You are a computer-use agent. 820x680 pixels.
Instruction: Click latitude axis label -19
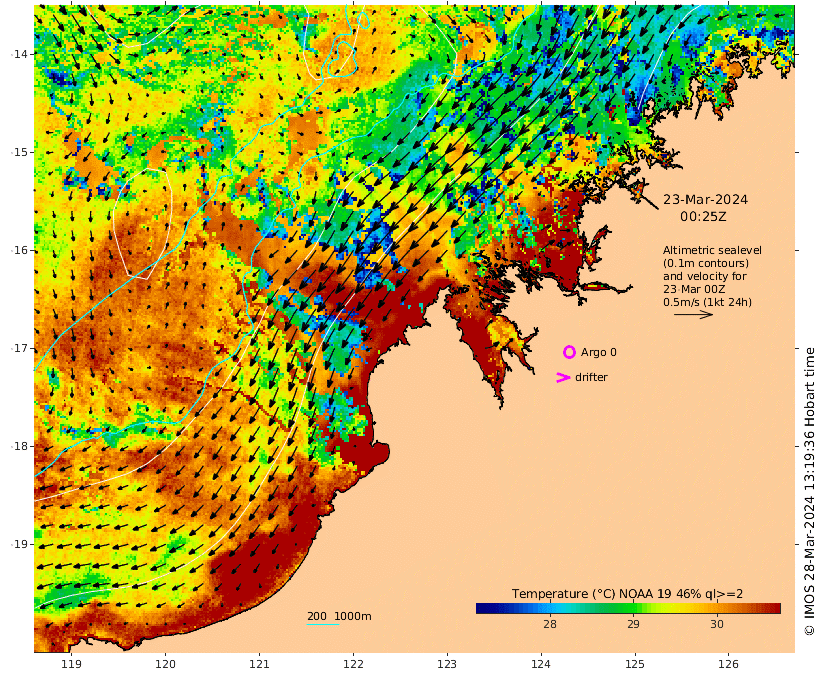coord(19,544)
